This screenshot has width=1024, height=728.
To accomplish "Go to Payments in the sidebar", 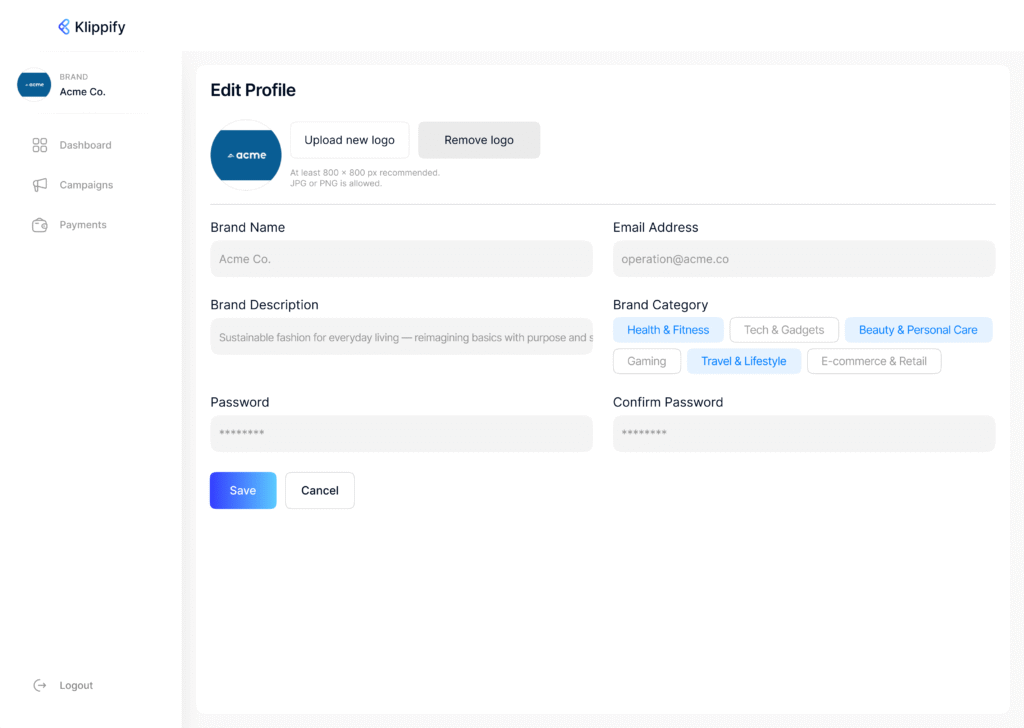I will coord(83,225).
